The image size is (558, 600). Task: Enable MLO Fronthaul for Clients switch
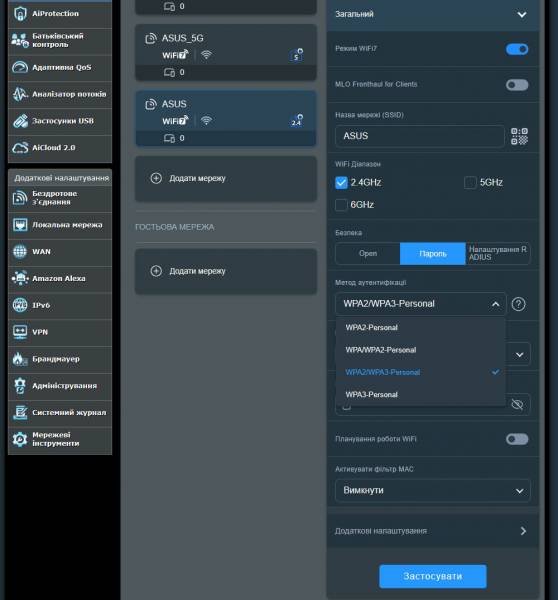[x=517, y=85]
